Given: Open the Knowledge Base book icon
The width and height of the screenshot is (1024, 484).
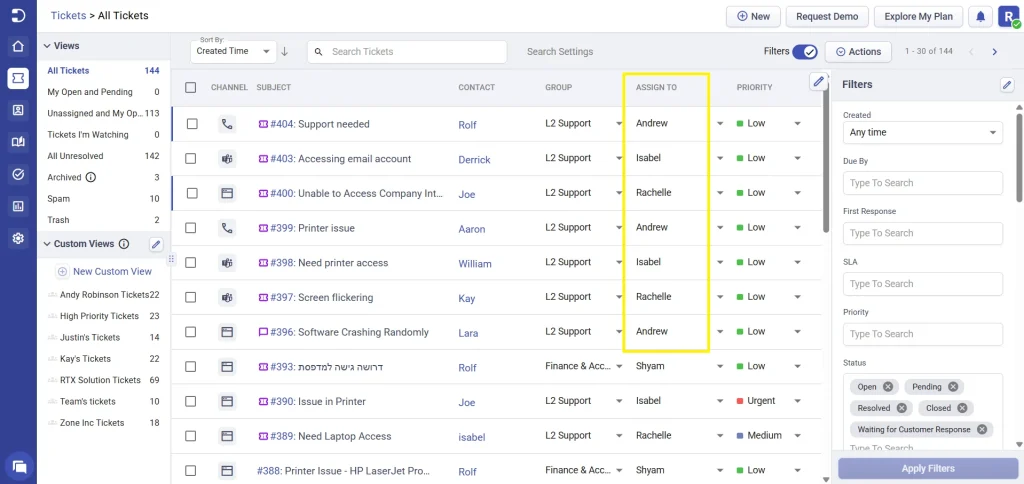Looking at the screenshot, I should [x=18, y=142].
